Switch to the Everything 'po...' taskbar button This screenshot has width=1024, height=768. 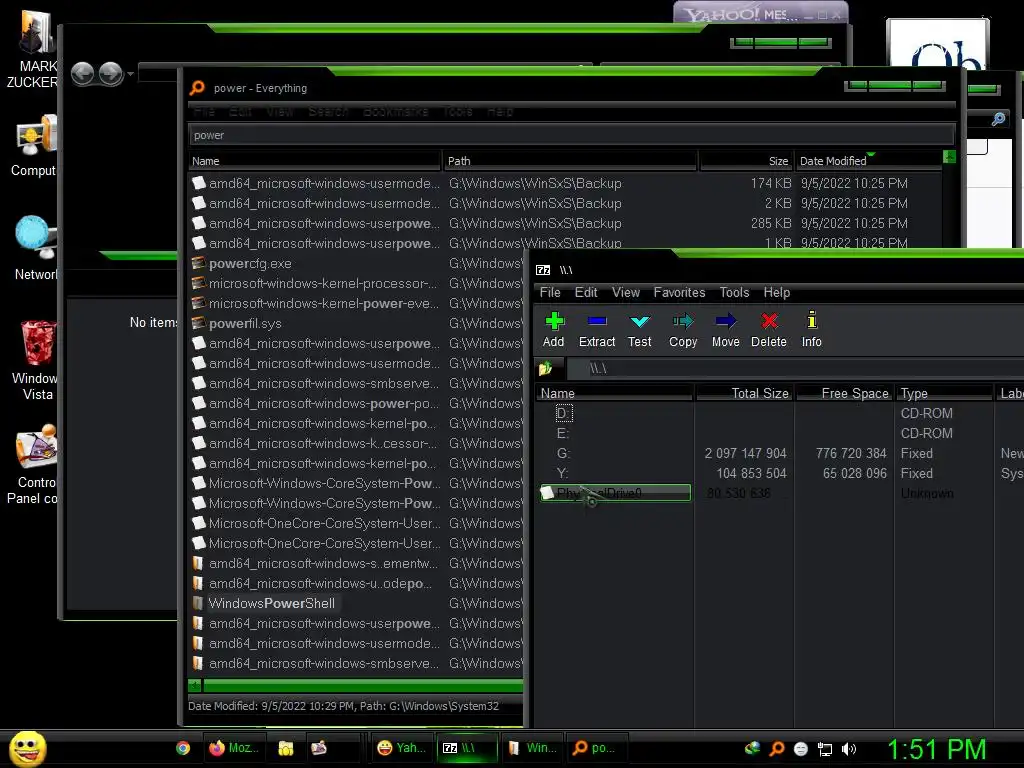596,748
